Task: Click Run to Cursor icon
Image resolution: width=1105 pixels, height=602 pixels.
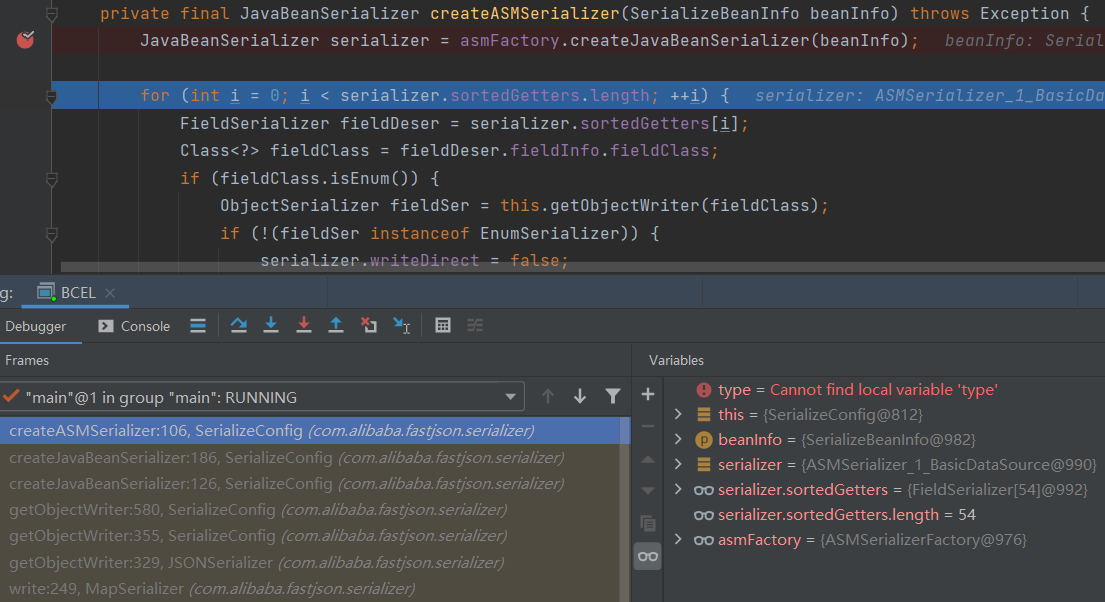Action: tap(401, 325)
